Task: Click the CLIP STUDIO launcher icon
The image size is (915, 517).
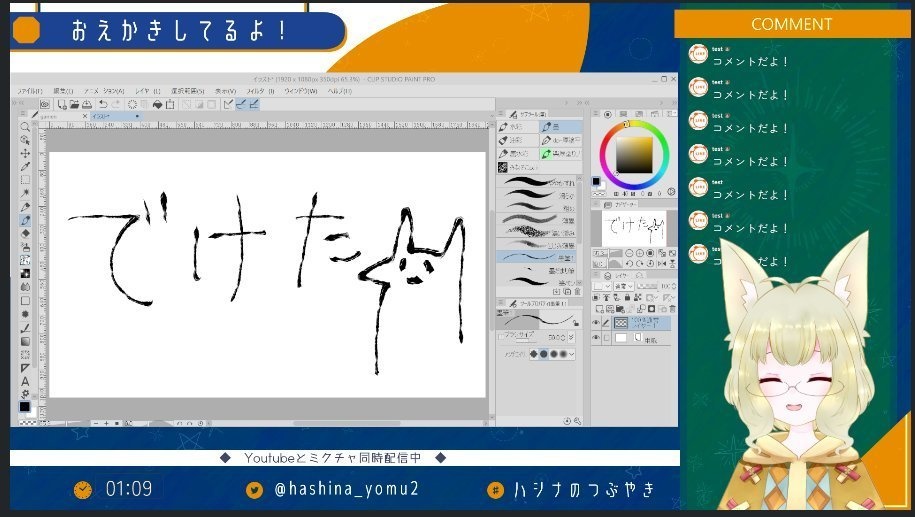Action: (x=44, y=104)
